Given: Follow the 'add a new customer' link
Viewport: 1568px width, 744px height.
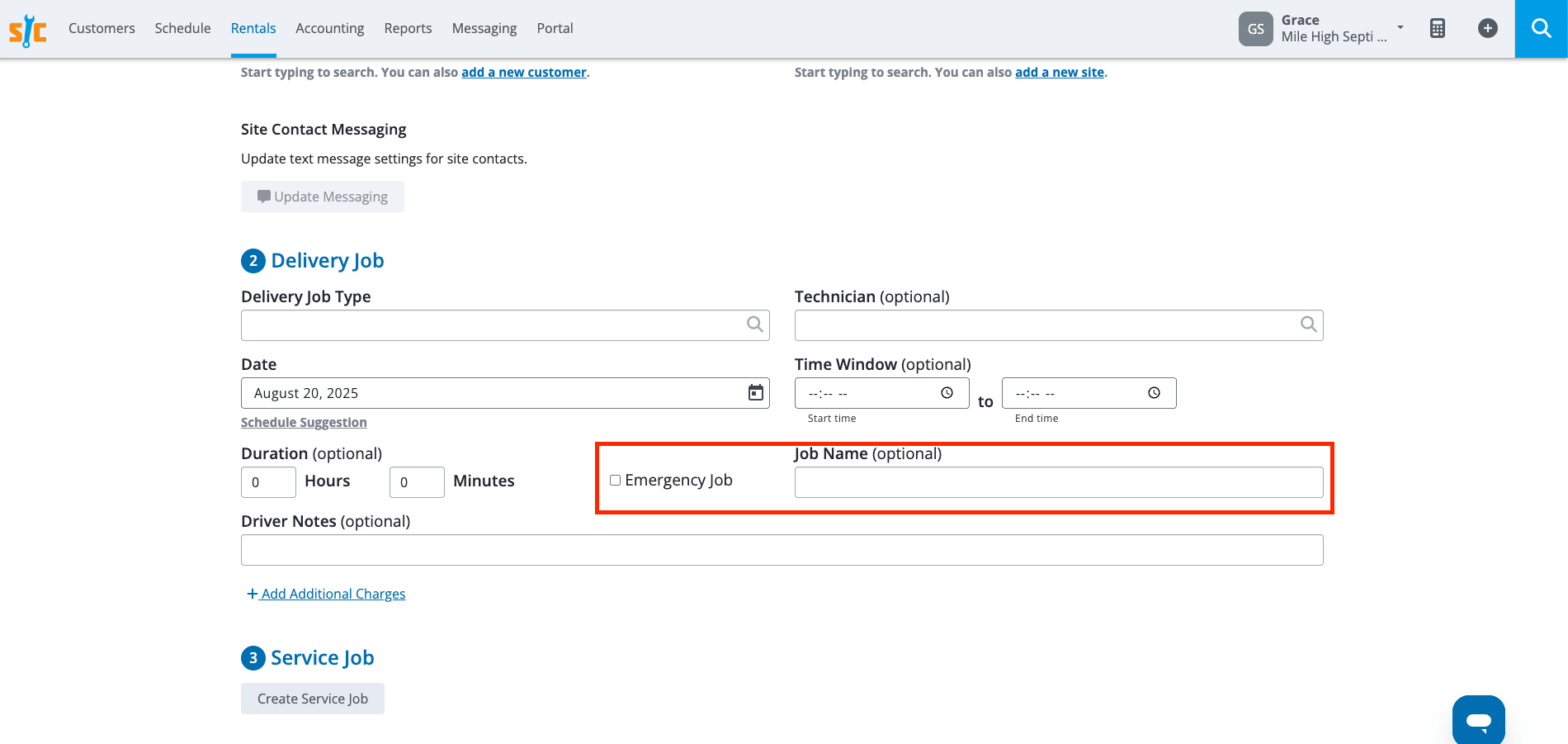Looking at the screenshot, I should (524, 73).
